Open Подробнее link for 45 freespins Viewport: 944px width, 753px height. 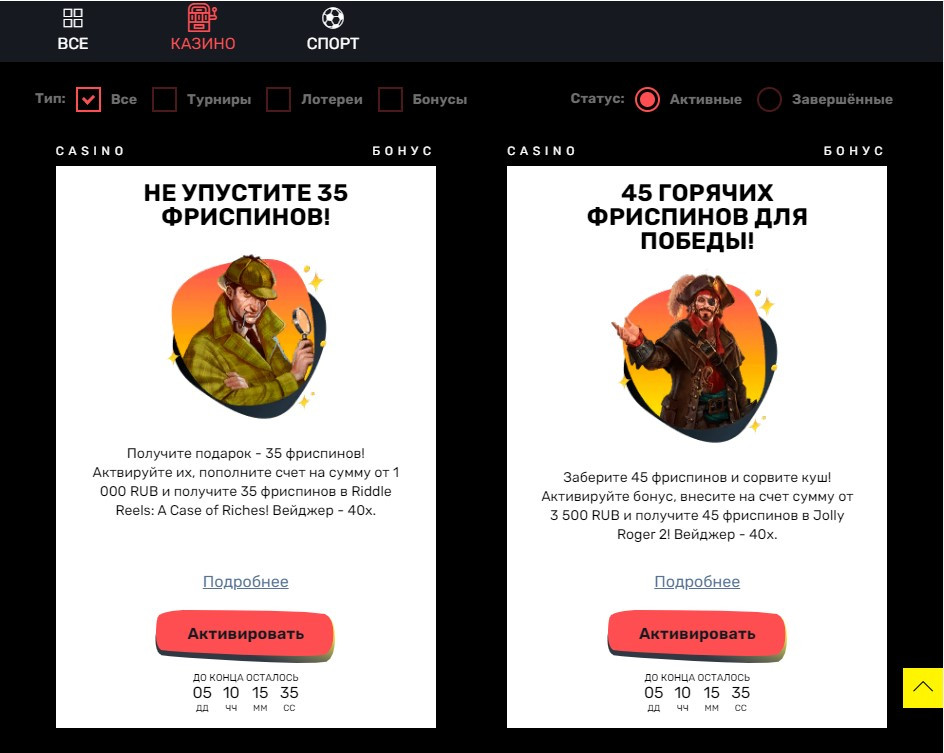(697, 581)
